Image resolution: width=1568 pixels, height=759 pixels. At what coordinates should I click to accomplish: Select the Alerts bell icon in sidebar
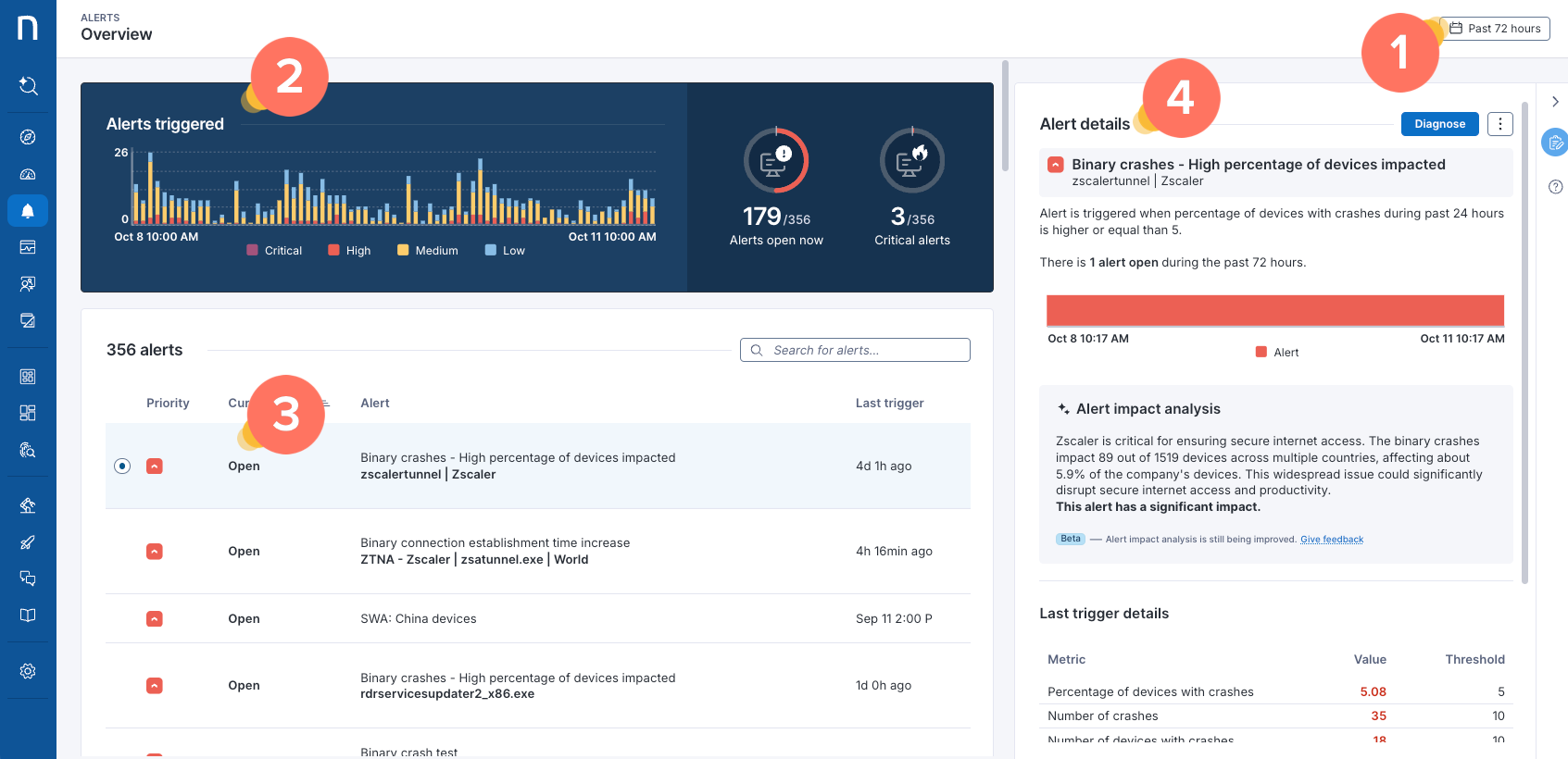28,211
